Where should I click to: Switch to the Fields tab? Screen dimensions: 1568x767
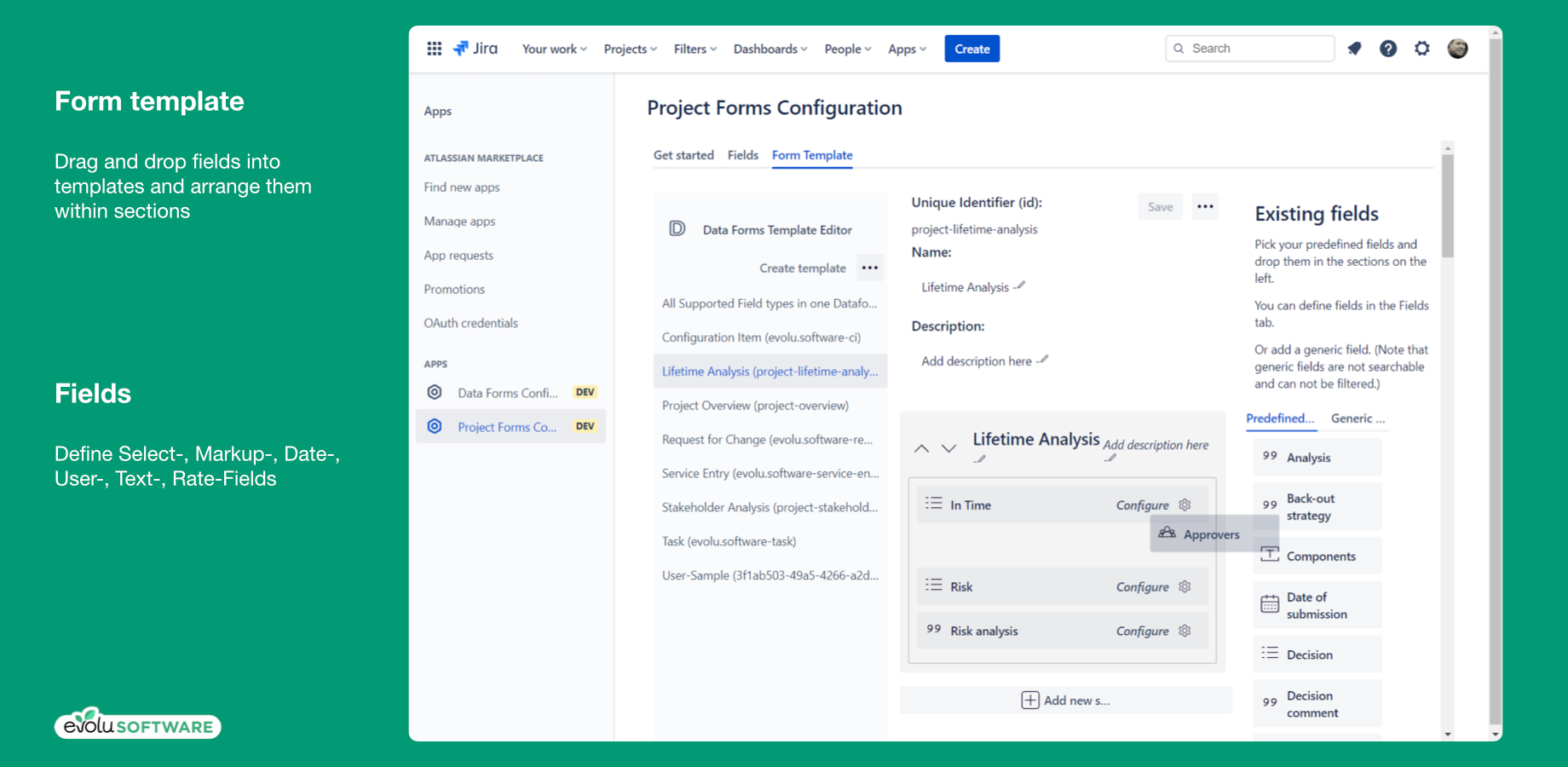pyautogui.click(x=743, y=155)
